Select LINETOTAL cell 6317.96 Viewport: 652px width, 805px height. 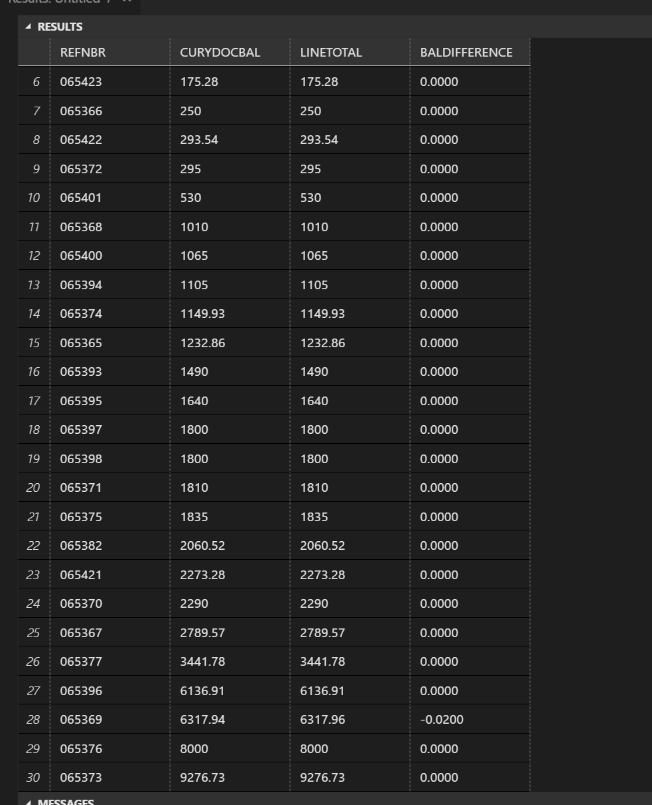tap(326, 719)
